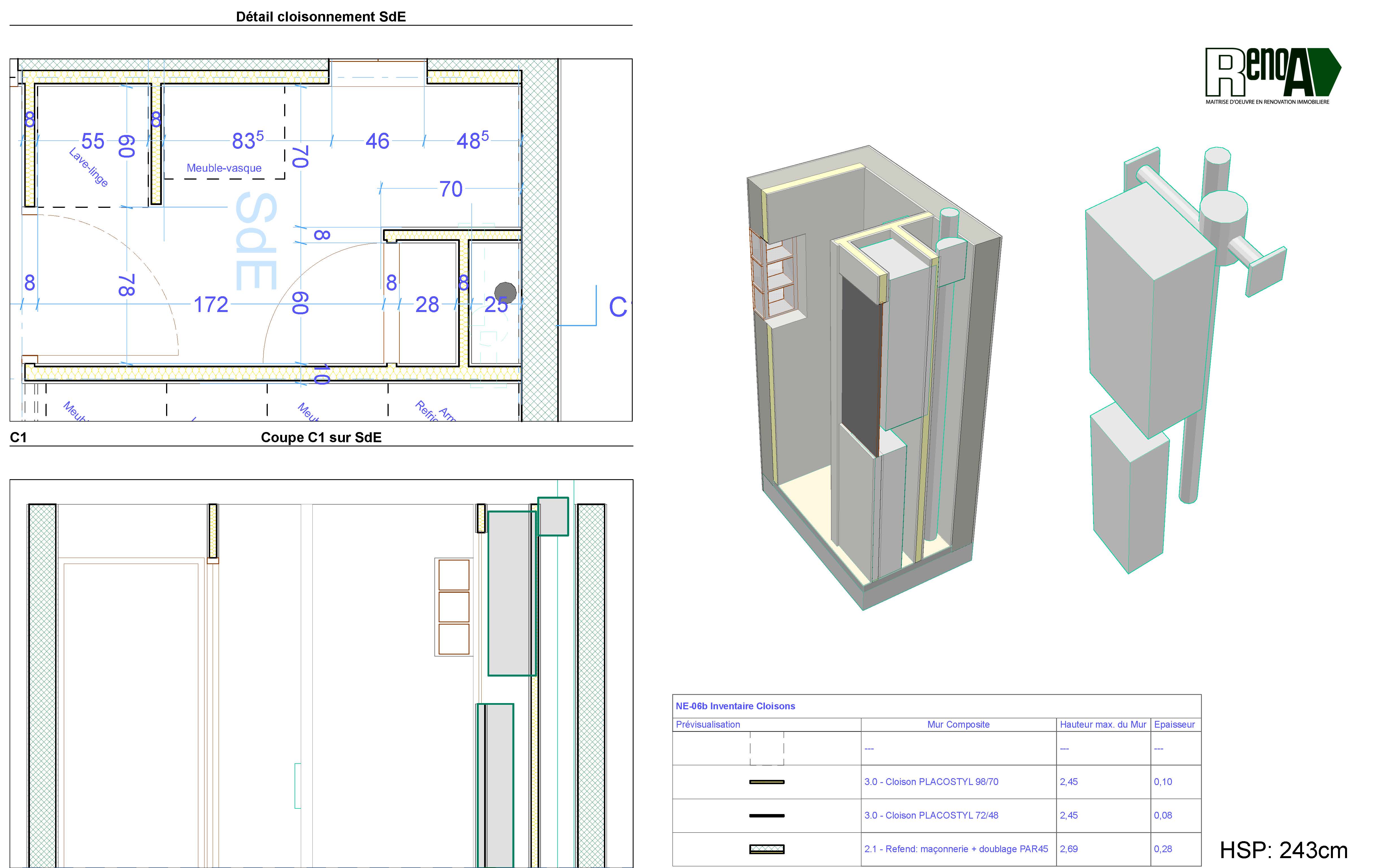Click the 2,45 height in the PLACOSTYL 98/70 row

pos(1068,782)
